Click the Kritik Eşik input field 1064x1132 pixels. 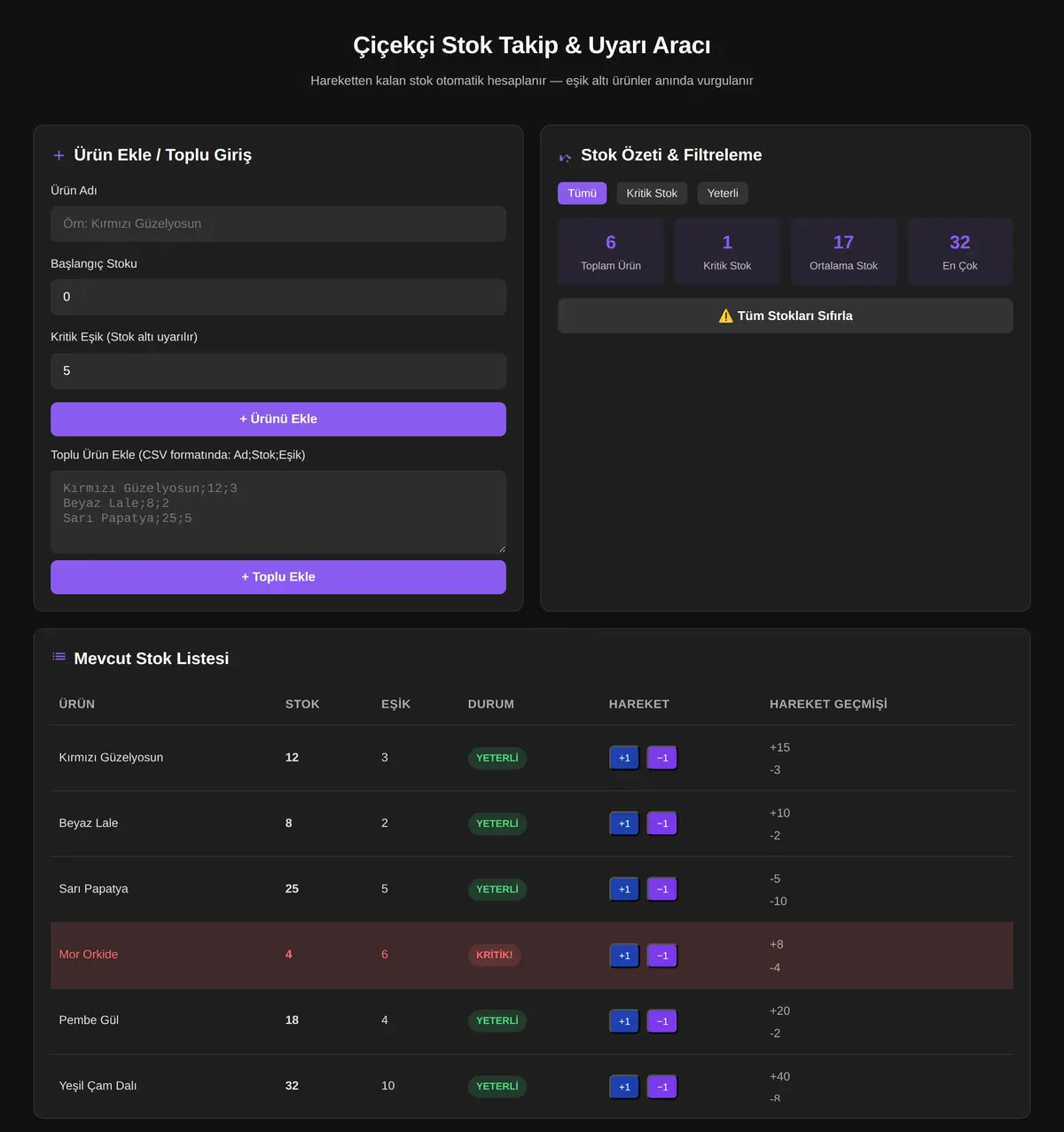[x=278, y=371]
